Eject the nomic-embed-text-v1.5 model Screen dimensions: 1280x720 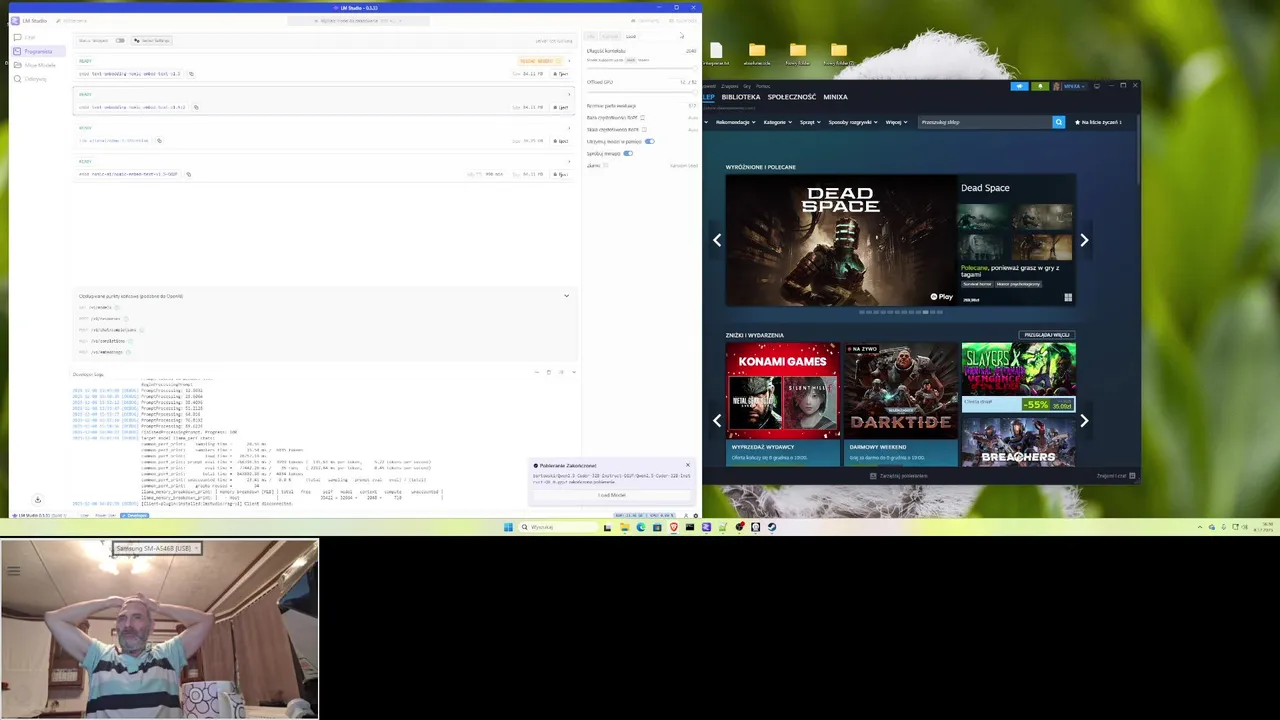point(561,74)
